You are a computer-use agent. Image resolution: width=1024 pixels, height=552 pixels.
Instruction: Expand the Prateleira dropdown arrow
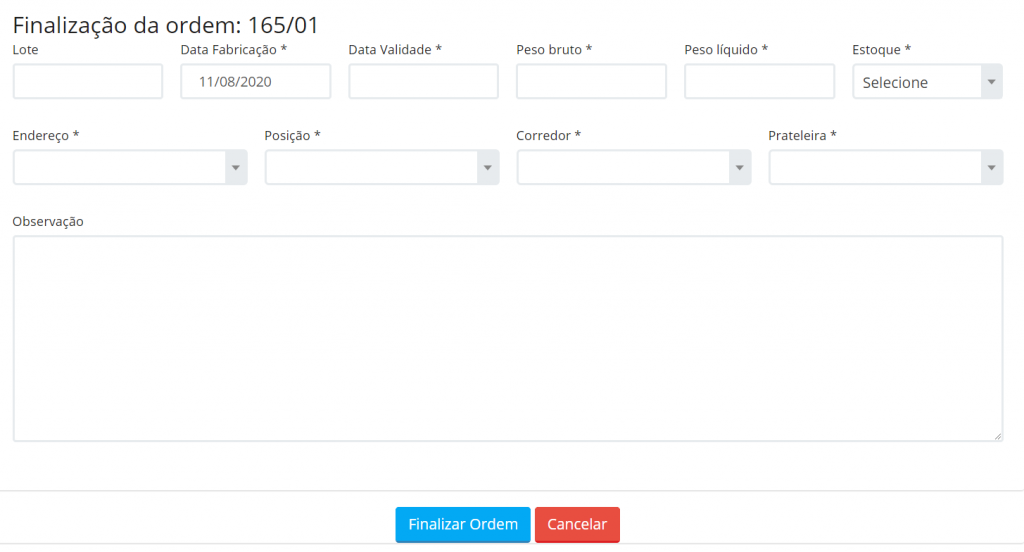pyautogui.click(x=992, y=168)
